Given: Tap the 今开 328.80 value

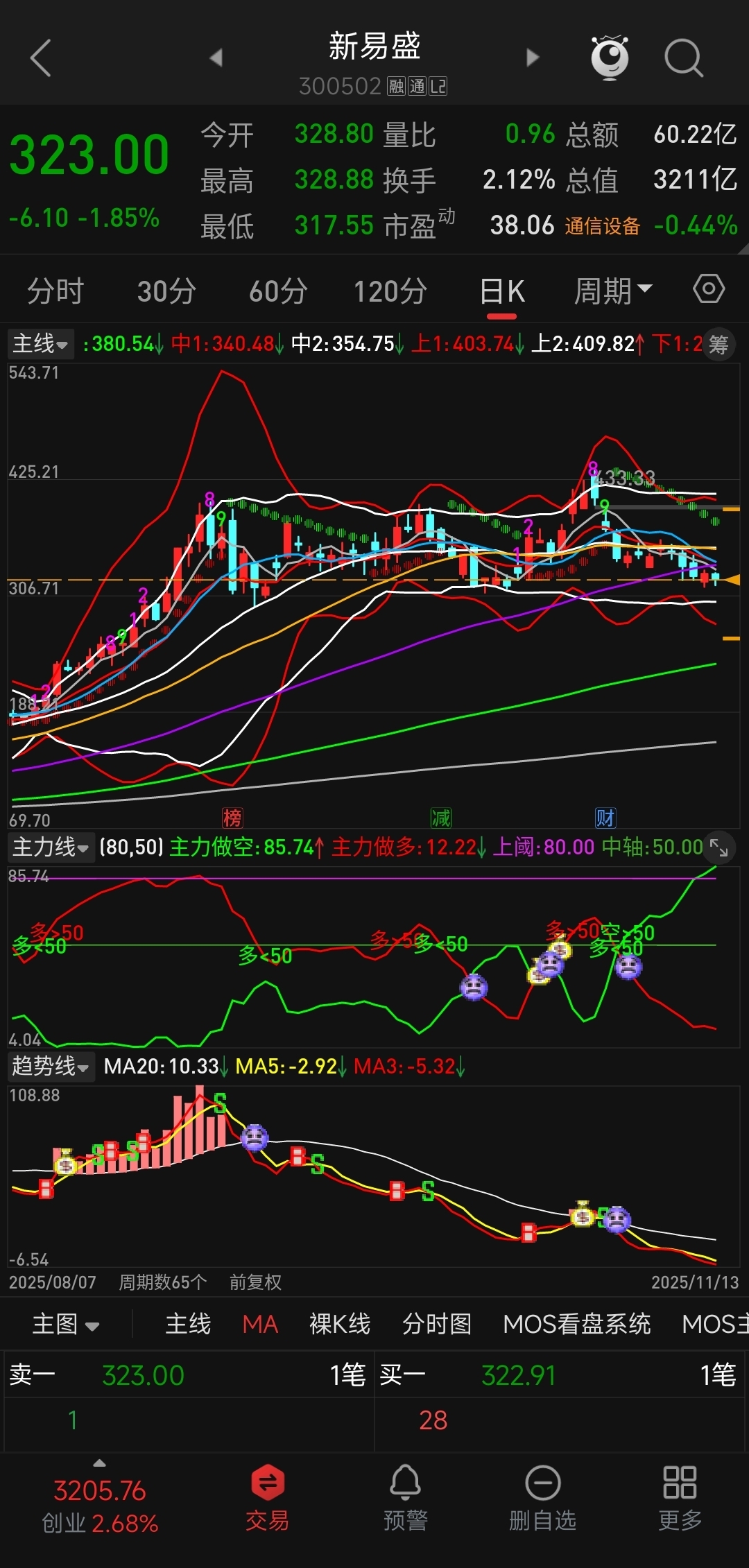Looking at the screenshot, I should (334, 134).
